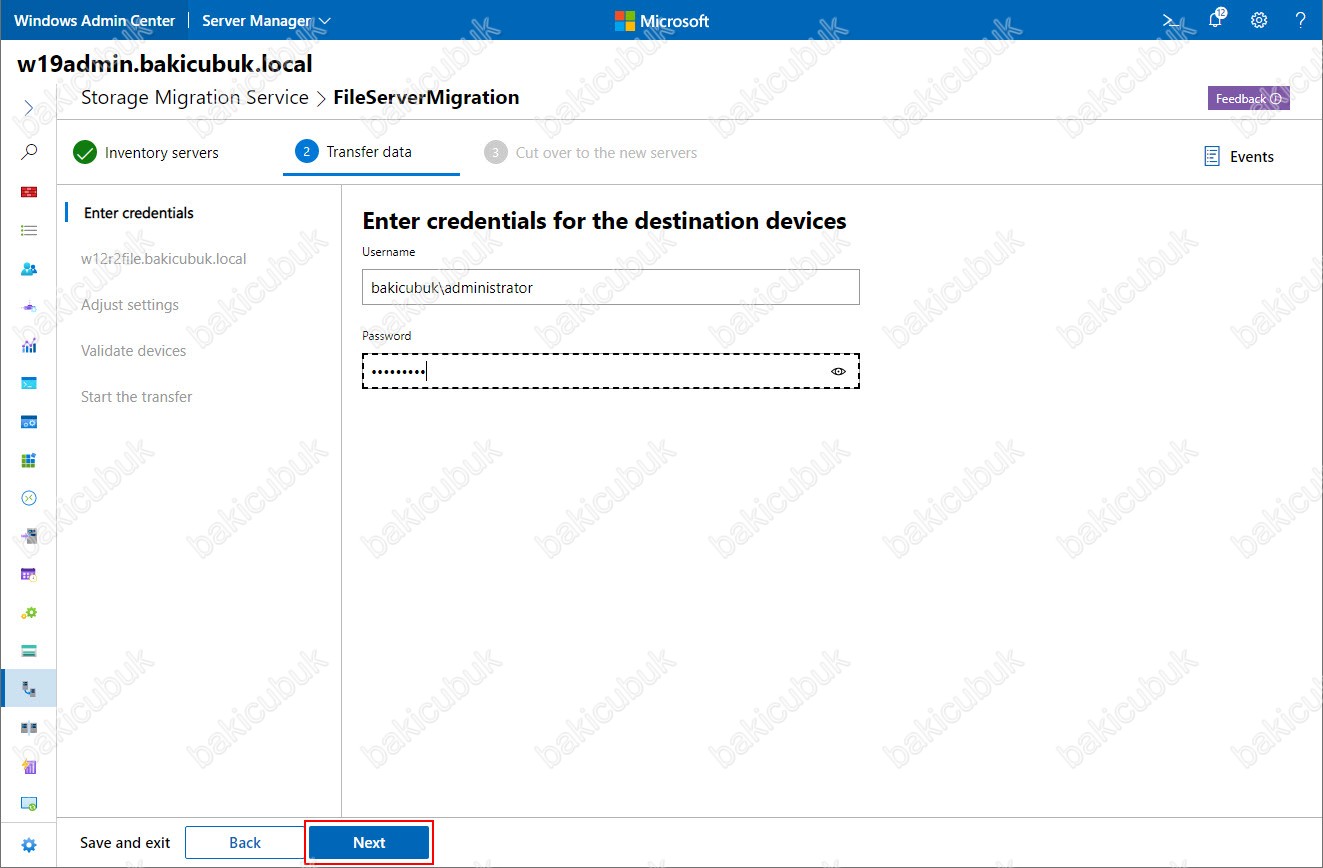Open the Processes tool icon
This screenshot has width=1323, height=868.
point(29,422)
